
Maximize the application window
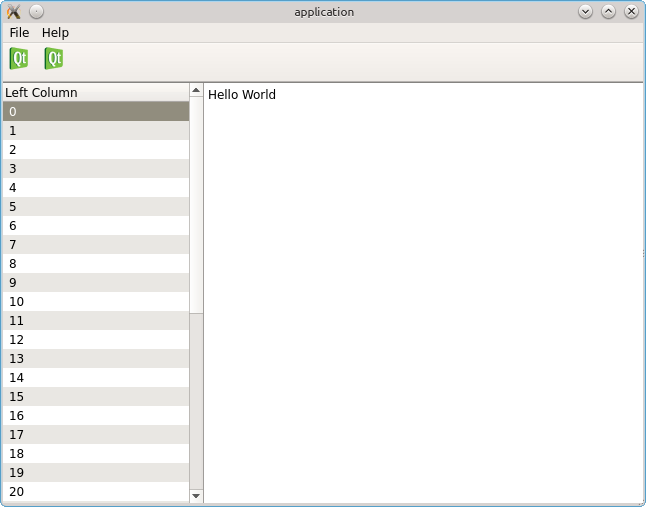[608, 12]
